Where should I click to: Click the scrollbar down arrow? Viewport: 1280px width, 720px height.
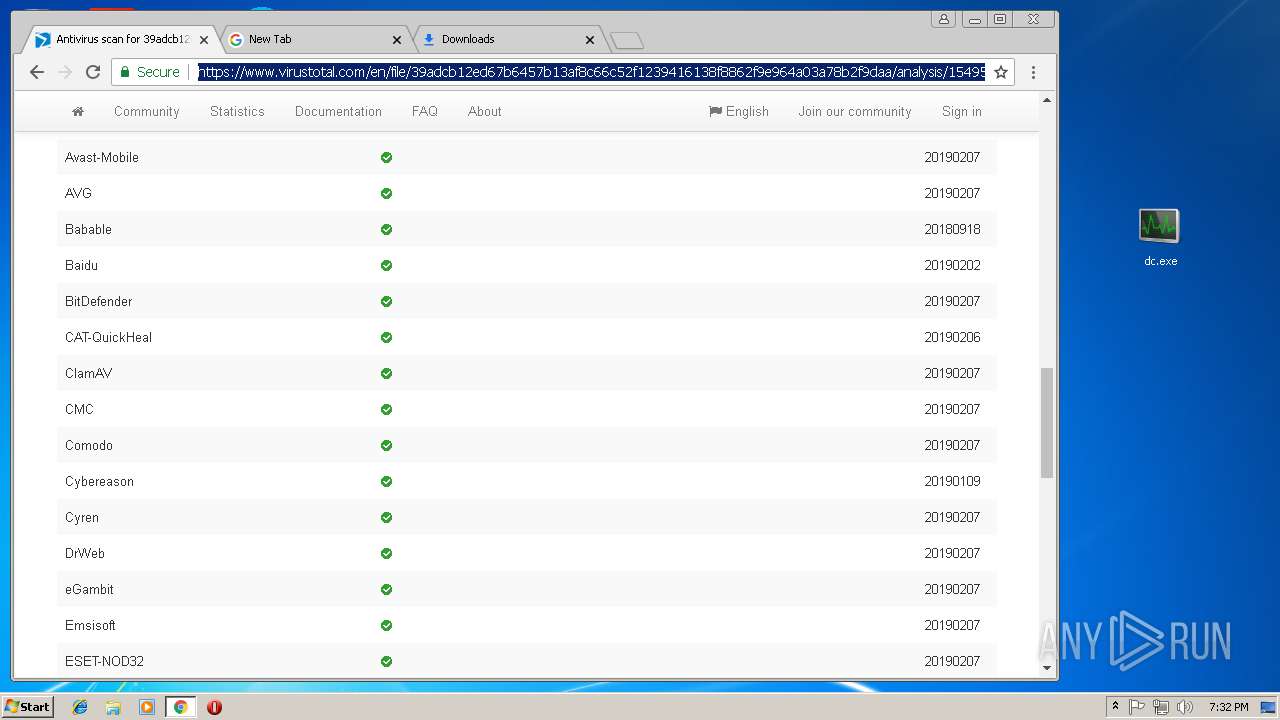(x=1047, y=668)
